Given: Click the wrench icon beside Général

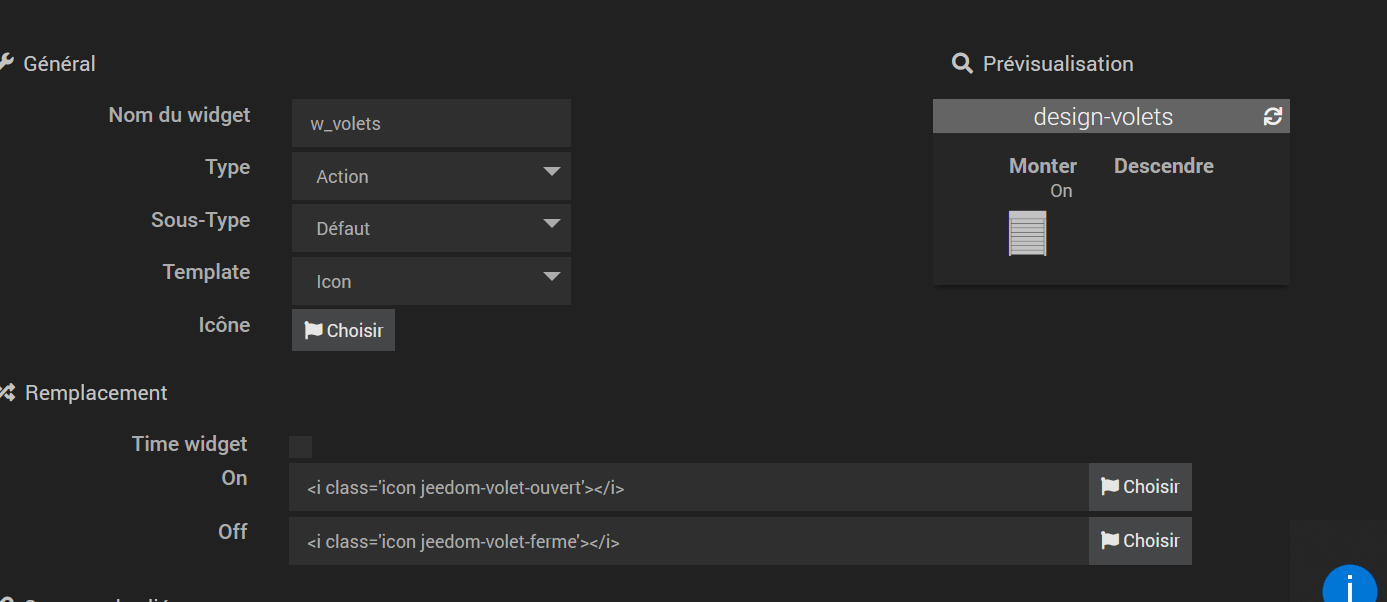Looking at the screenshot, I should (x=6, y=62).
